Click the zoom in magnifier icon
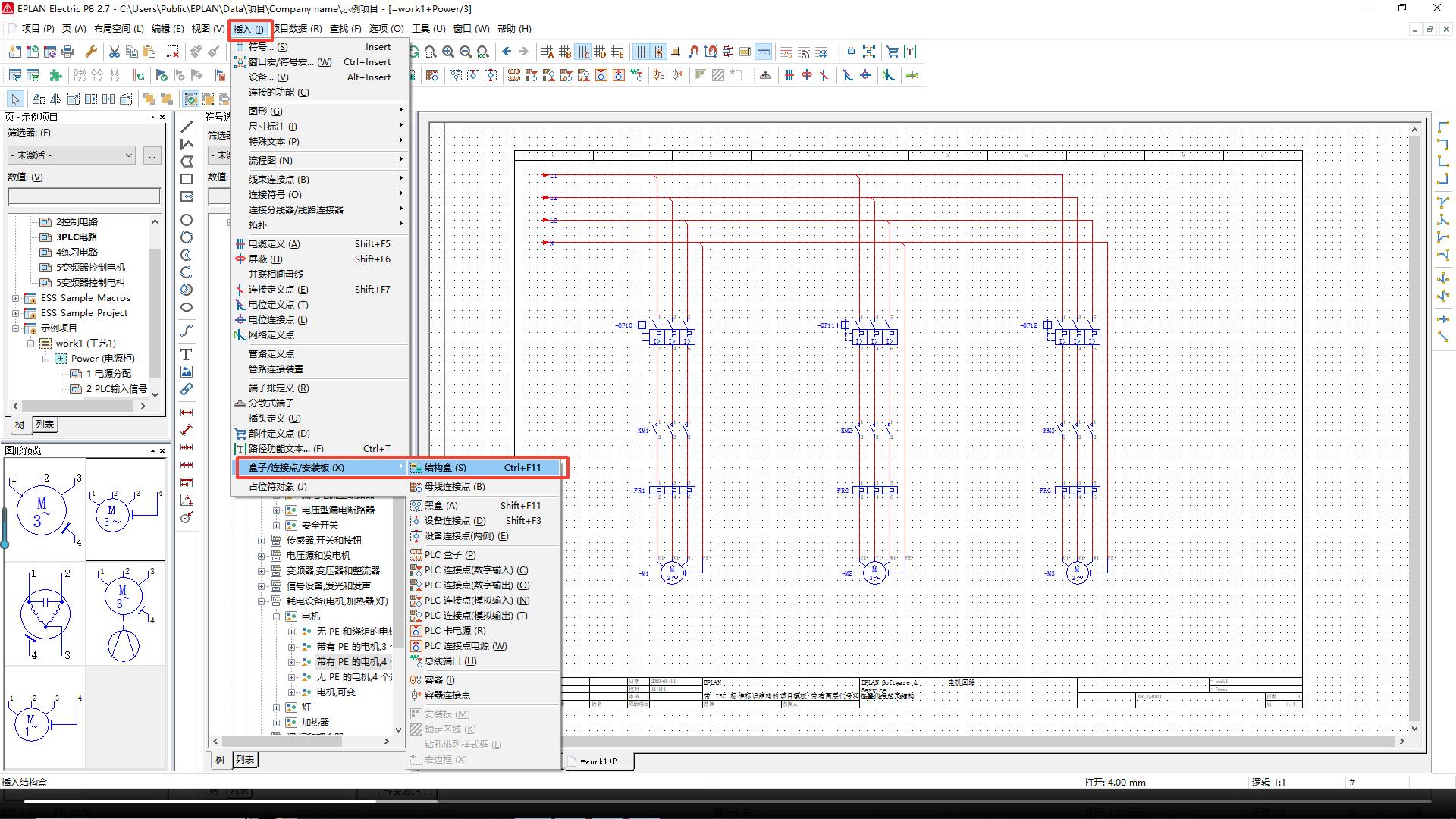Viewport: 1456px width, 819px height. coord(448,52)
